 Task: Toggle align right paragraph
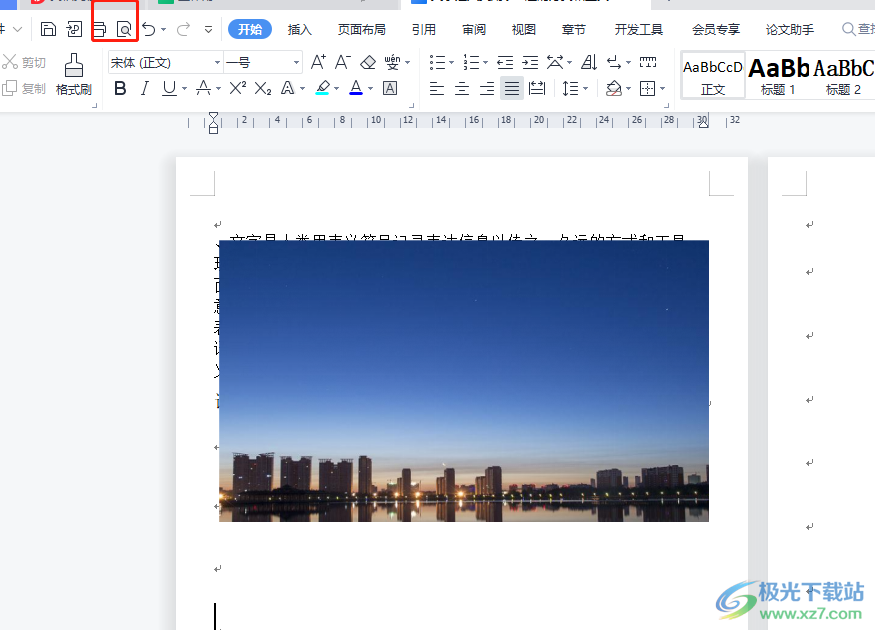coord(487,88)
